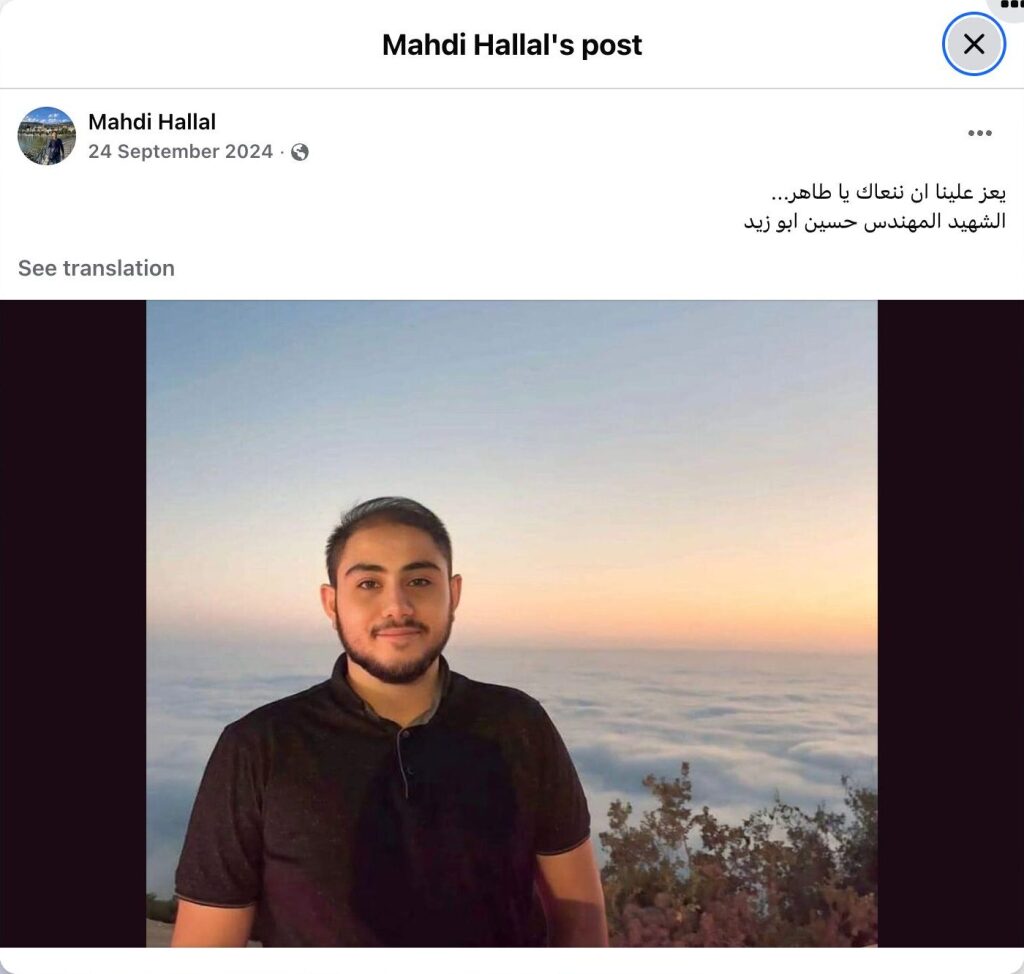Click the globe public audience icon
The height and width of the screenshot is (974, 1024).
coord(300,152)
